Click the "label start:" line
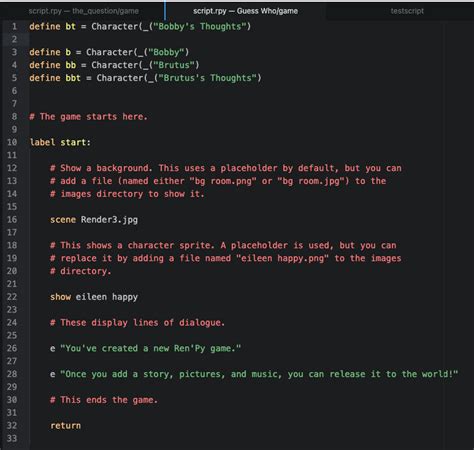This screenshot has height=450, width=474. [60, 142]
